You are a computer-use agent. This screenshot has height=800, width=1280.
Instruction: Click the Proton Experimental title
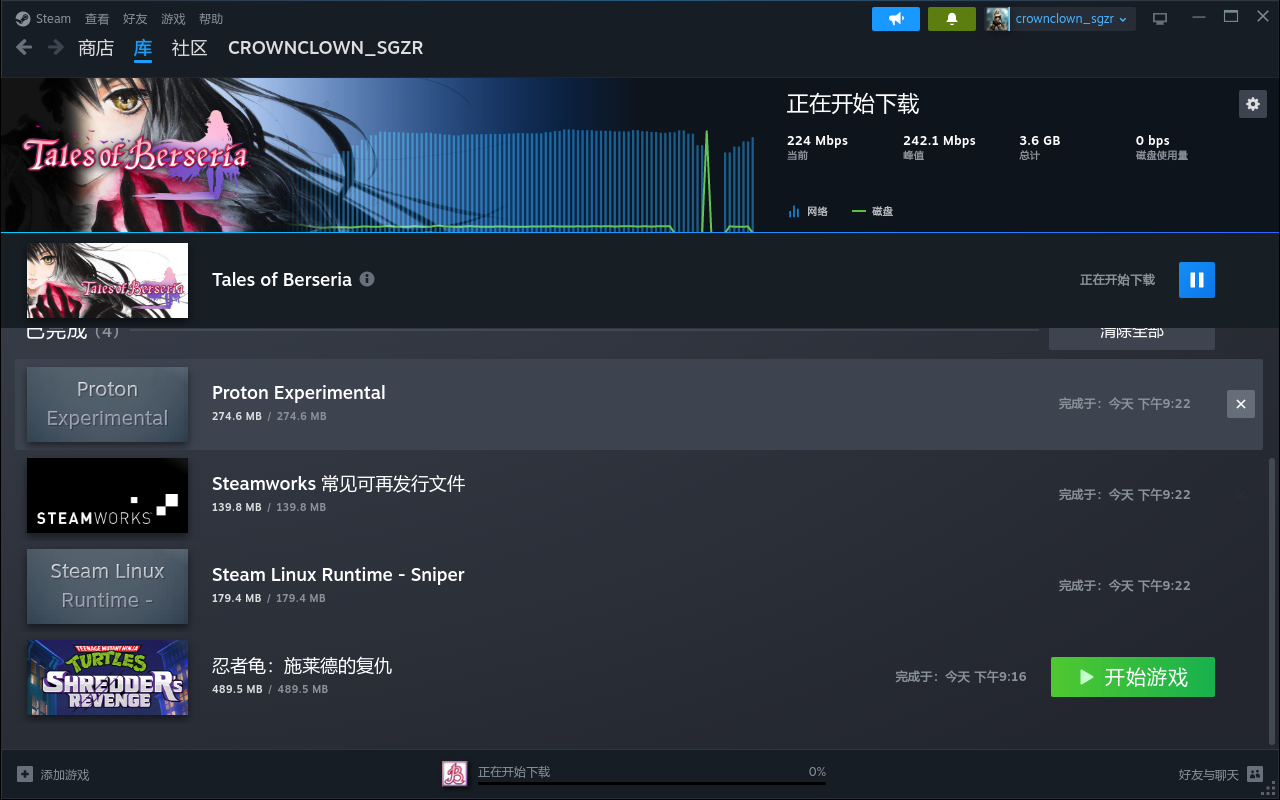tap(299, 393)
